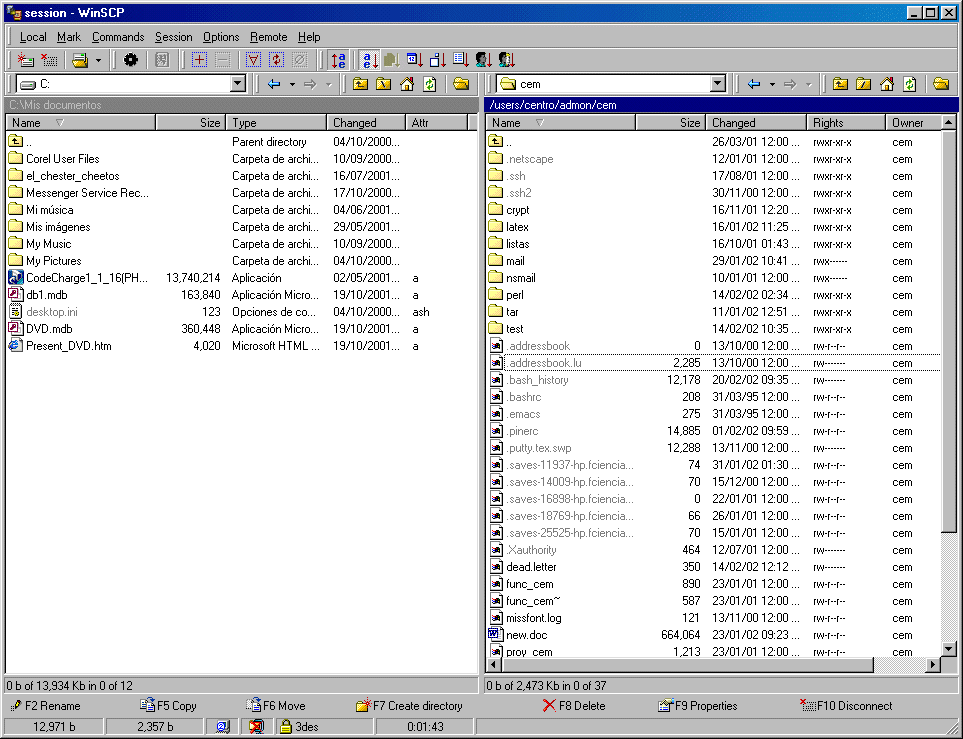
Task: Open the Mark menu
Action: click(x=69, y=37)
